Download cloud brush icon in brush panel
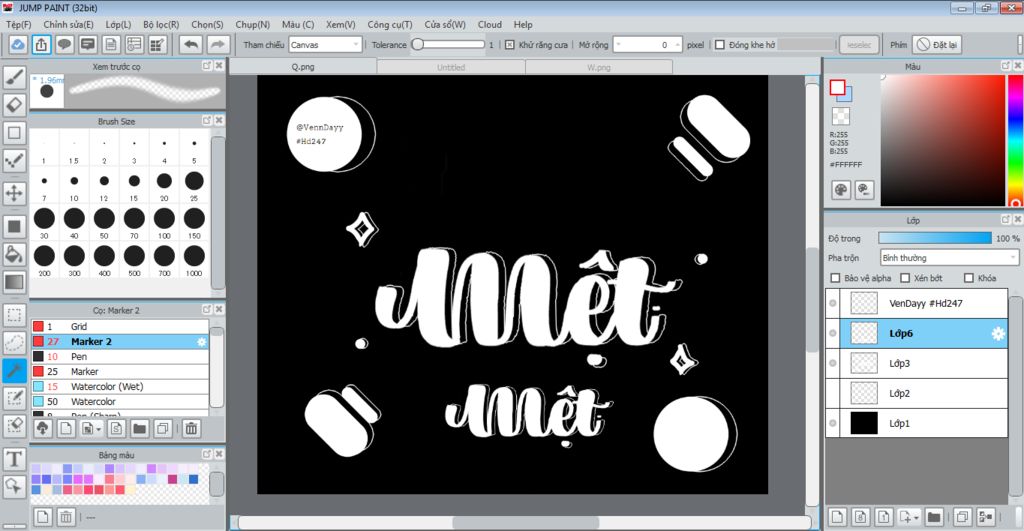 42,428
